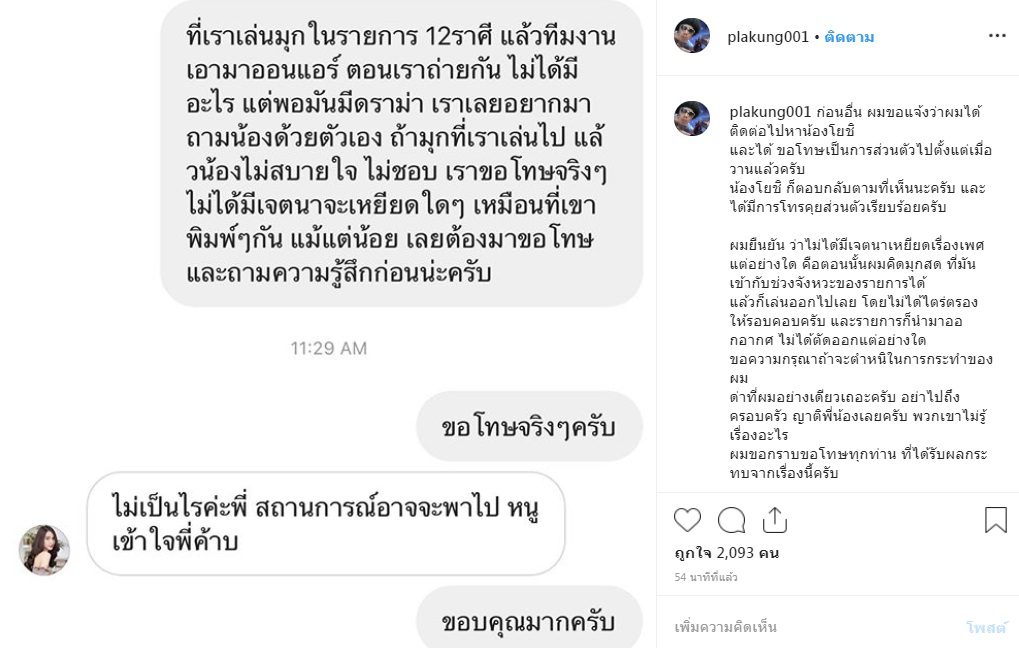Click the โพสต์ post button
The image size is (1019, 648).
click(x=986, y=627)
